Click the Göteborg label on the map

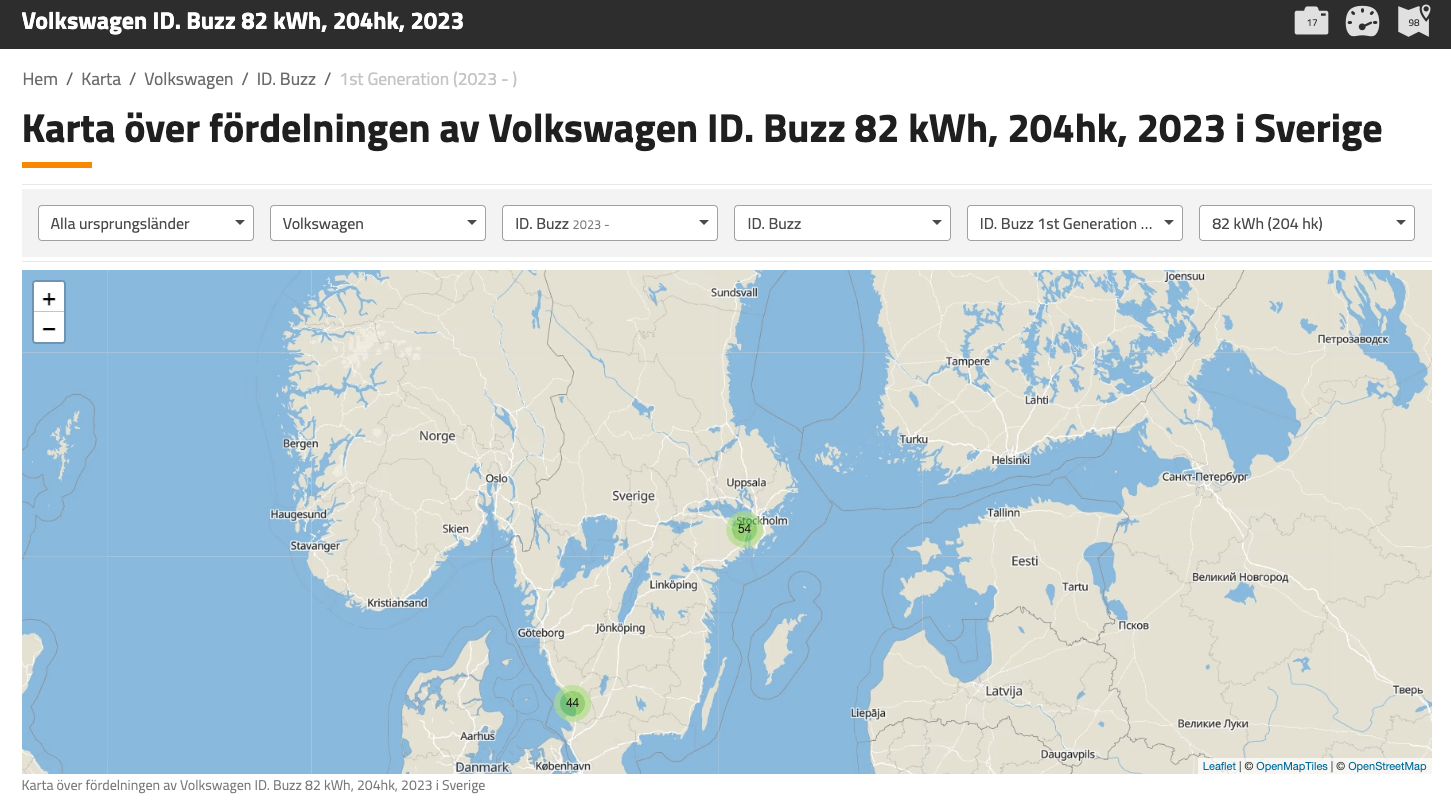point(541,633)
